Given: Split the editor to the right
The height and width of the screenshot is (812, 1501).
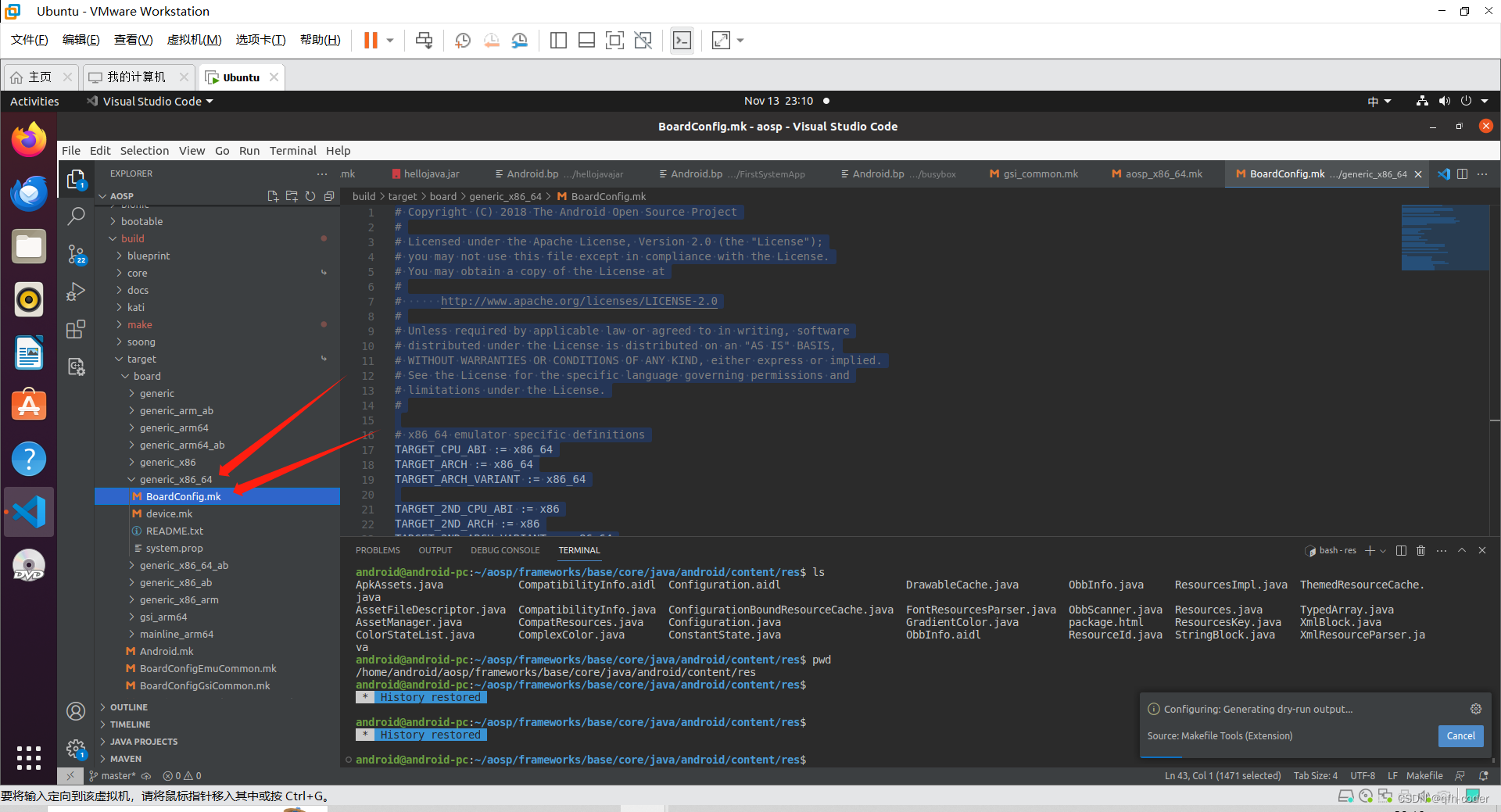Looking at the screenshot, I should (1463, 173).
